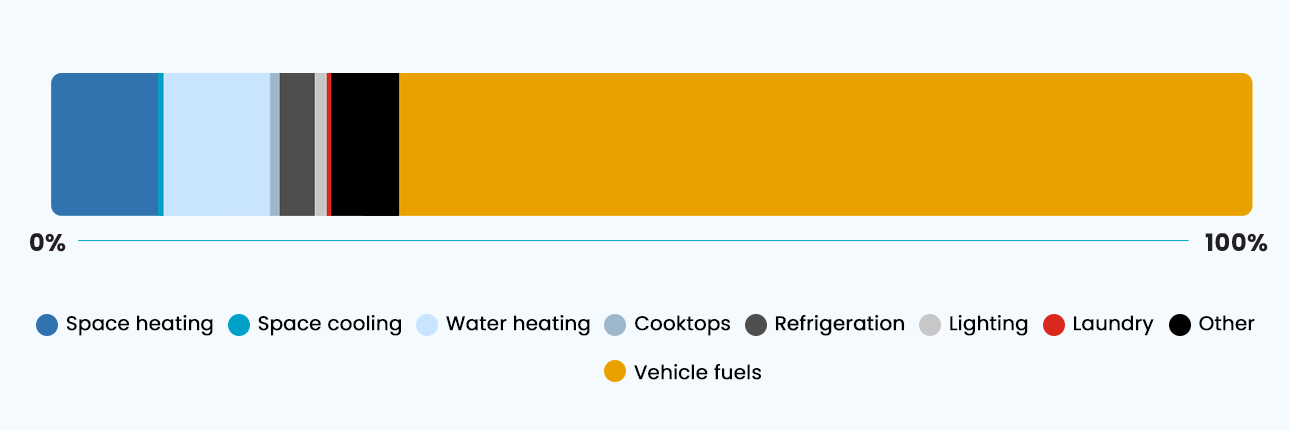Image resolution: width=1290 pixels, height=430 pixels.
Task: Select the Cooktops legend color dot
Action: [x=615, y=325]
